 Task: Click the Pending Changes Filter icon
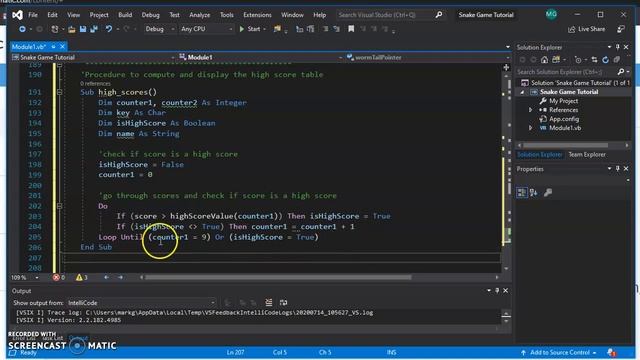(x=578, y=60)
